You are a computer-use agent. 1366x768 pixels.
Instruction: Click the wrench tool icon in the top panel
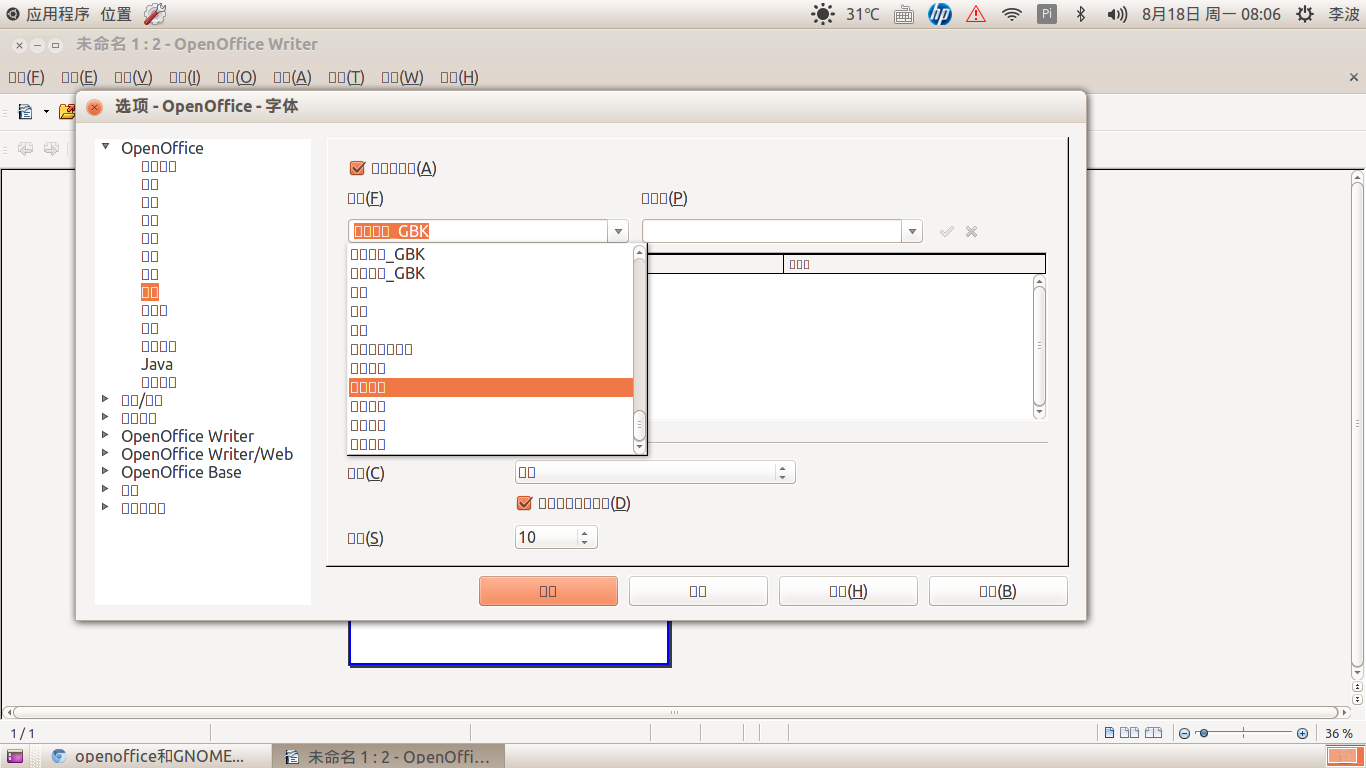click(155, 14)
